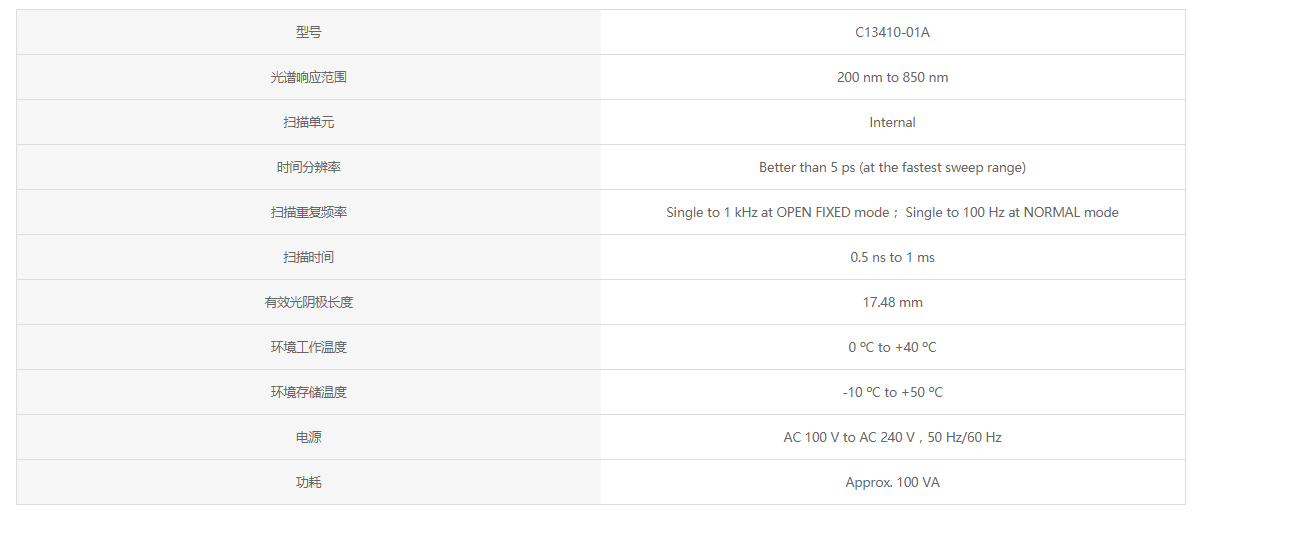Click the 光谱响应范围 row label
Image resolution: width=1299 pixels, height=533 pixels.
point(309,77)
